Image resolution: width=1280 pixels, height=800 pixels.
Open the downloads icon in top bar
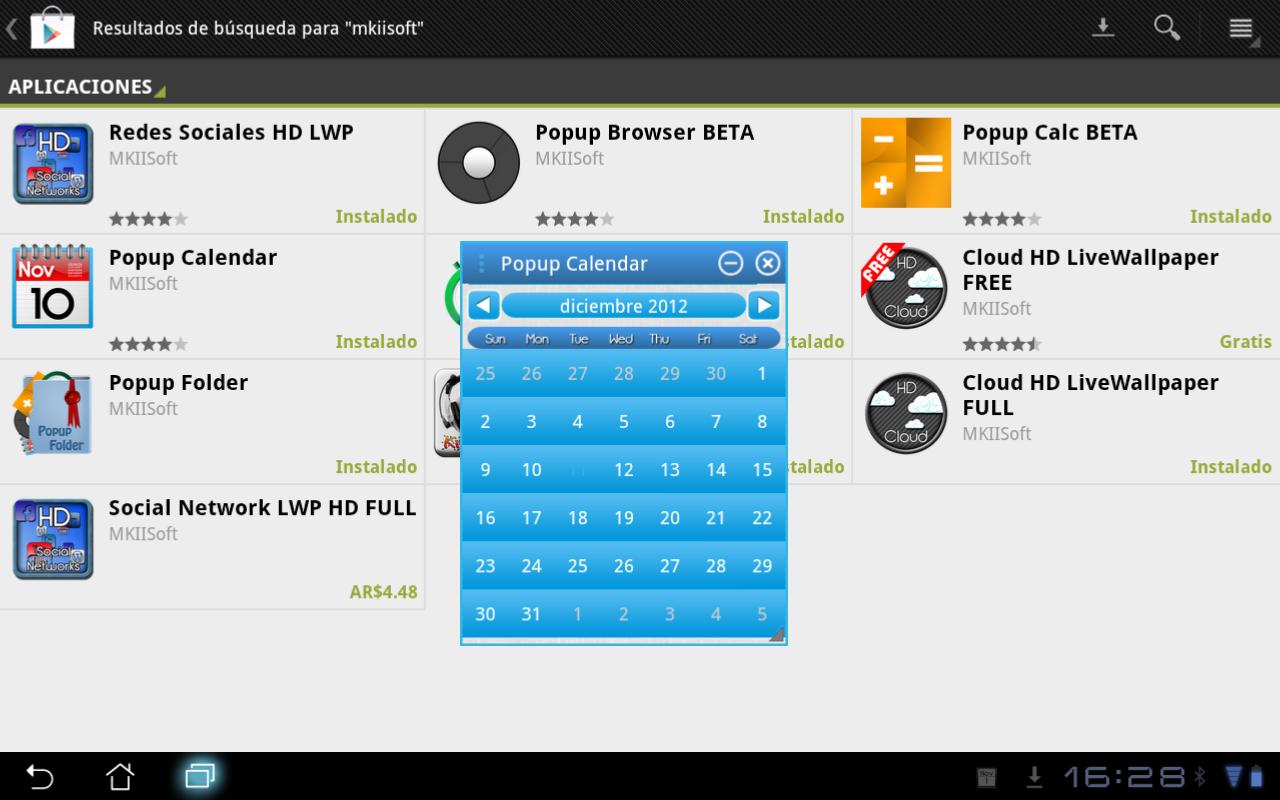[1103, 28]
